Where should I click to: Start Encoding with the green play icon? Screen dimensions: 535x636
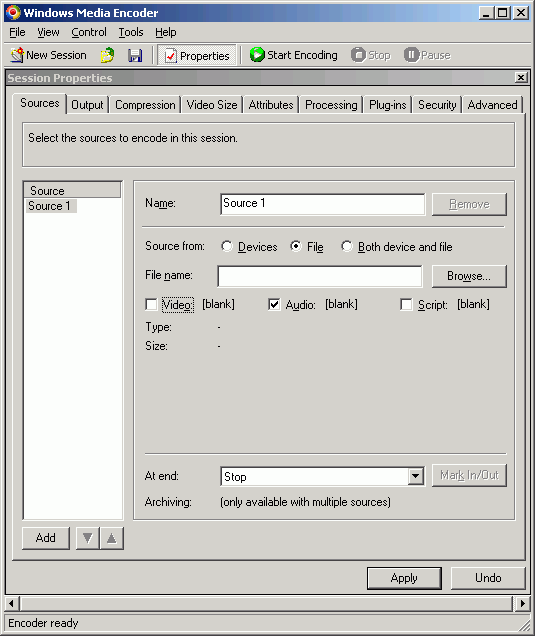[257, 55]
